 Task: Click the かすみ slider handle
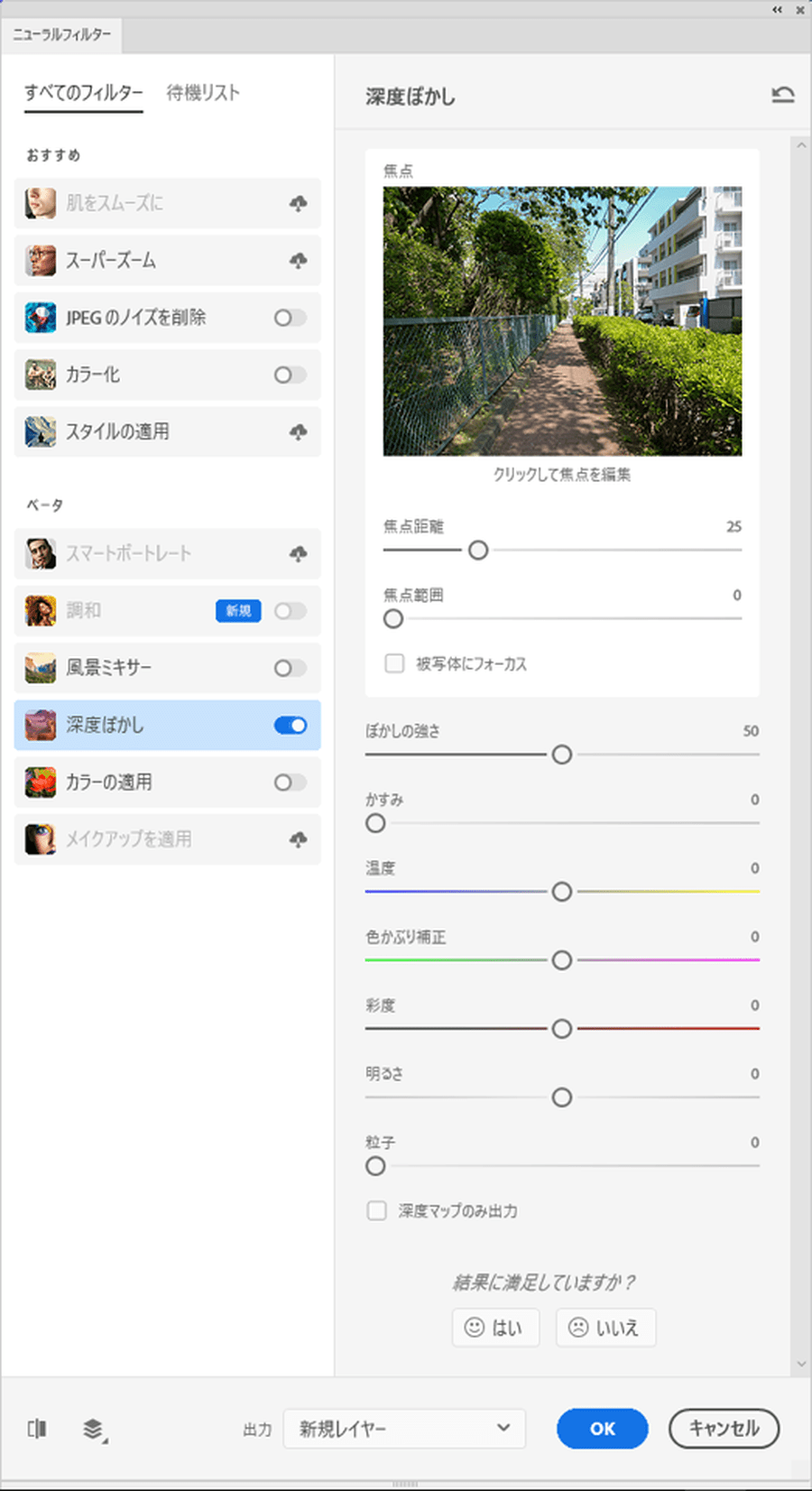pos(375,823)
